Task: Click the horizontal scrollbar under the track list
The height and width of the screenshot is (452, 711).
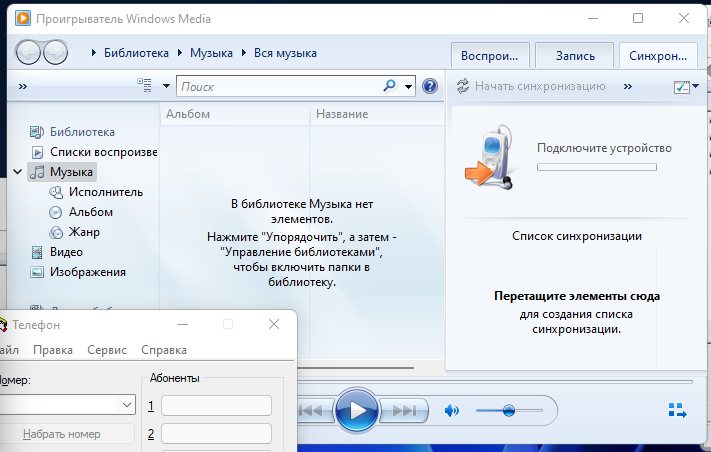Action: pyautogui.click(x=356, y=368)
